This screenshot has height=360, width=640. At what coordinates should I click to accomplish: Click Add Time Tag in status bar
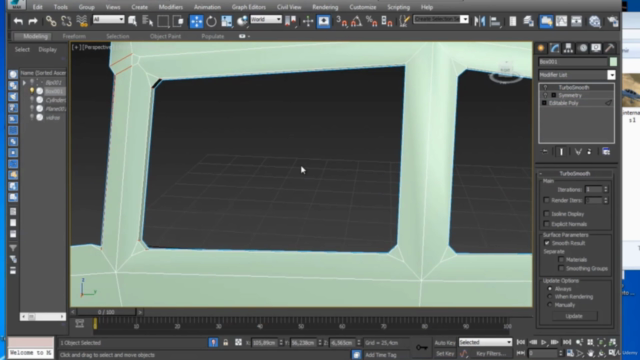click(x=381, y=355)
